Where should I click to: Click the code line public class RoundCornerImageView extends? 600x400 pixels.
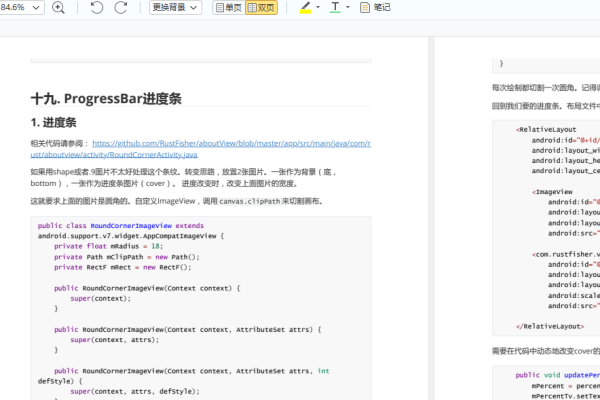click(121, 225)
